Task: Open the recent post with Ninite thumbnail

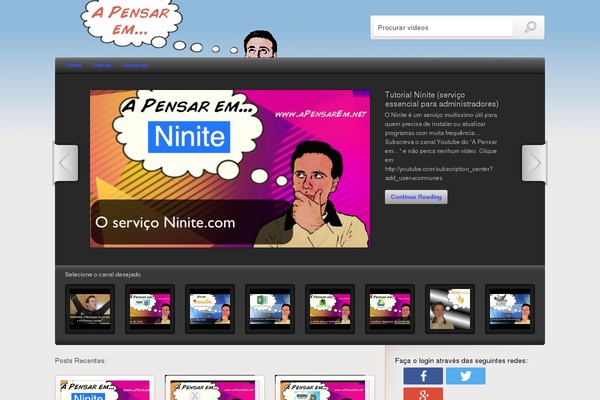Action: pos(104,388)
